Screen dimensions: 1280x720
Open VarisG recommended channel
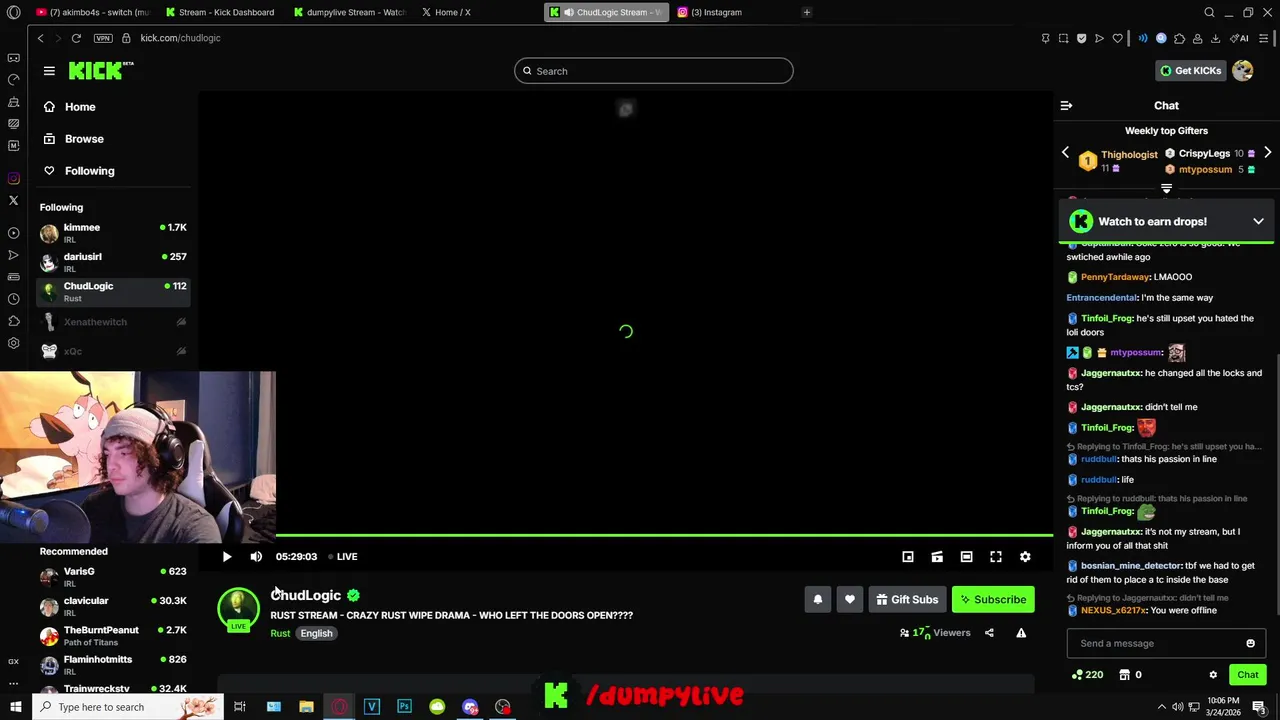113,577
